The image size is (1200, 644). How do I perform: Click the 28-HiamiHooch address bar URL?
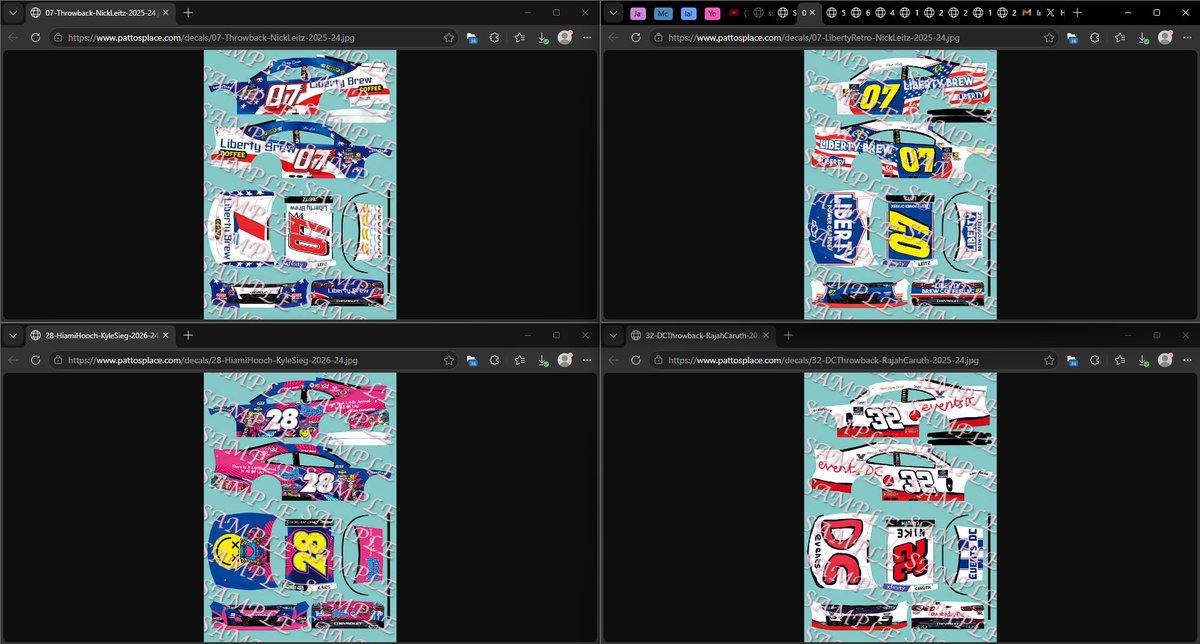[213, 359]
